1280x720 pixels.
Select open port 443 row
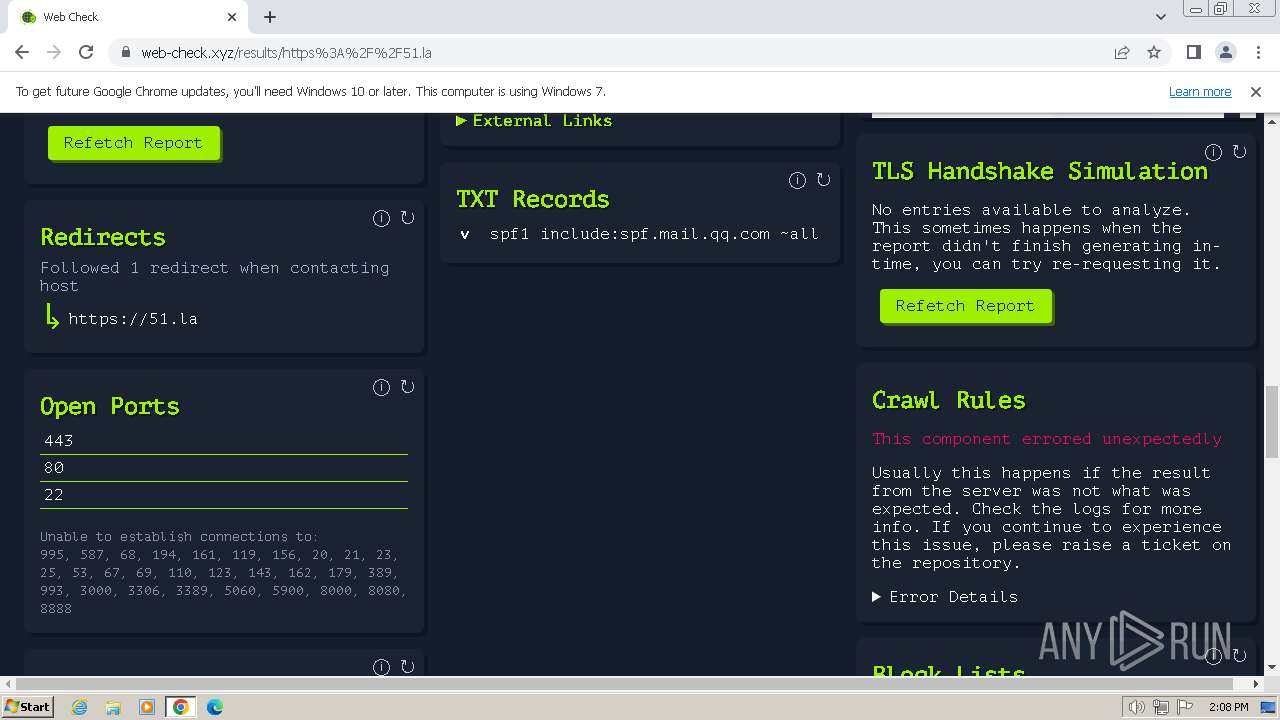click(224, 441)
